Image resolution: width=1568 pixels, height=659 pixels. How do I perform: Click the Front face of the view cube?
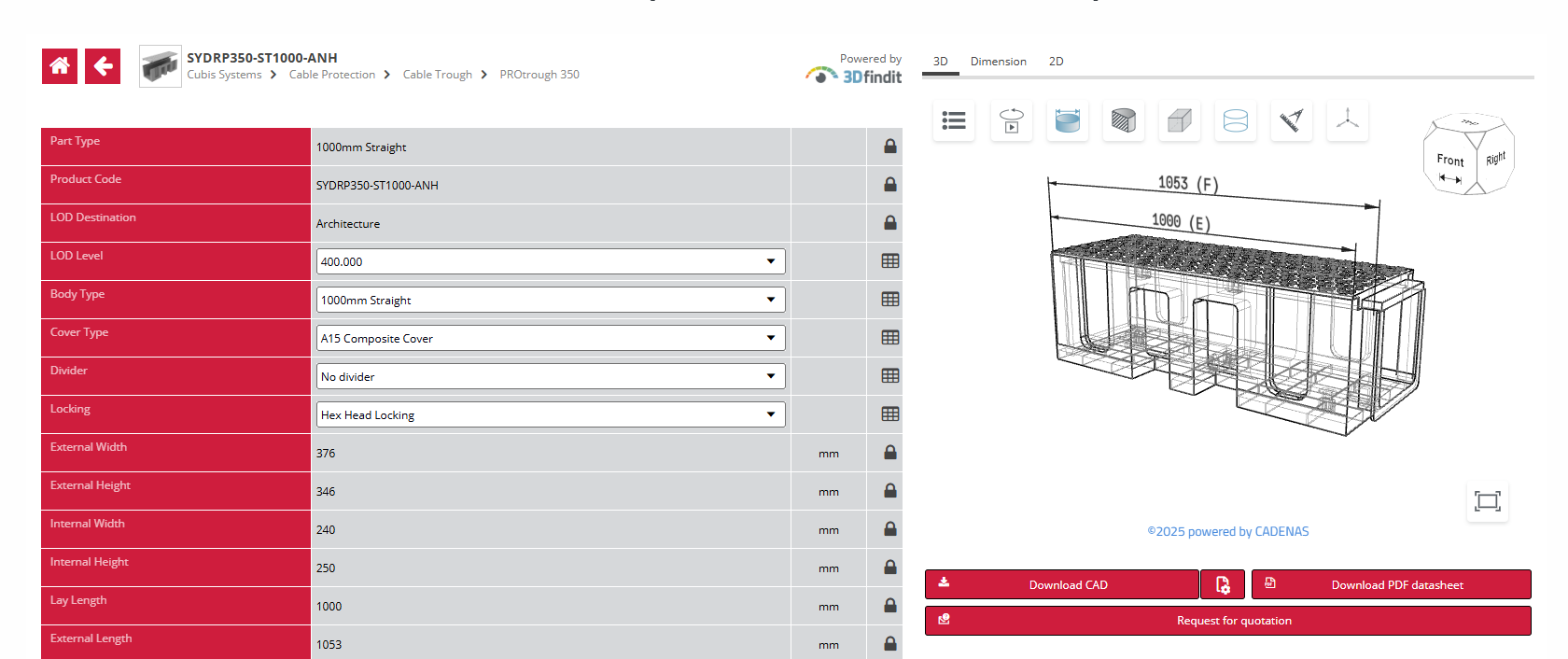tap(1449, 161)
